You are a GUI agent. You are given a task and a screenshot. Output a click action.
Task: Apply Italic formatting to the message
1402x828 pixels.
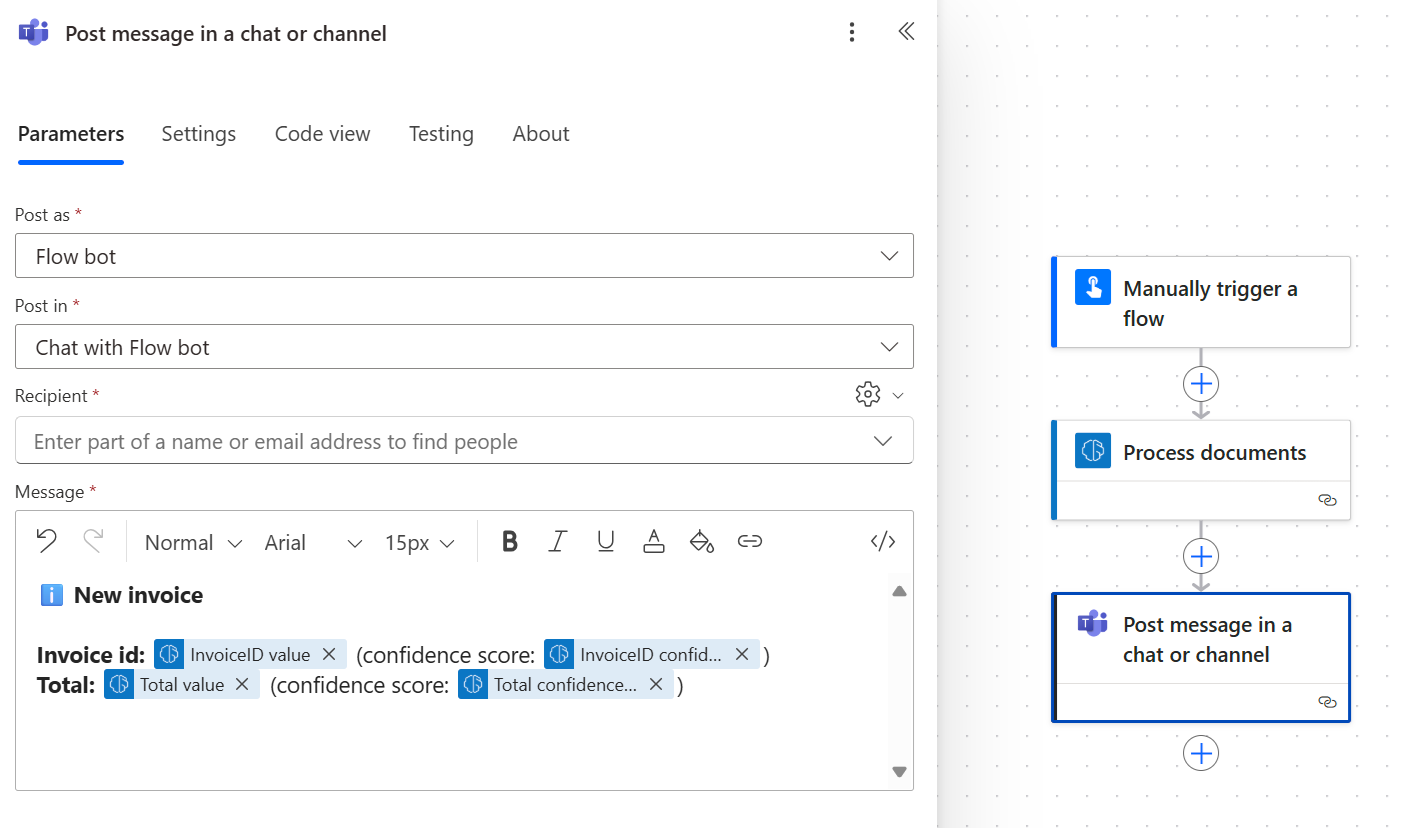[x=557, y=541]
